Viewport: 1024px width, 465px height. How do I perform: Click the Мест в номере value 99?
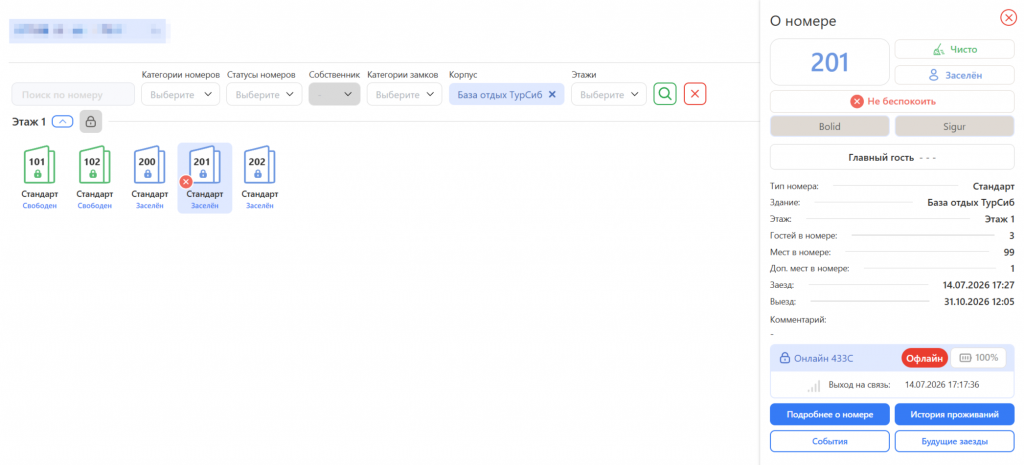click(1009, 252)
